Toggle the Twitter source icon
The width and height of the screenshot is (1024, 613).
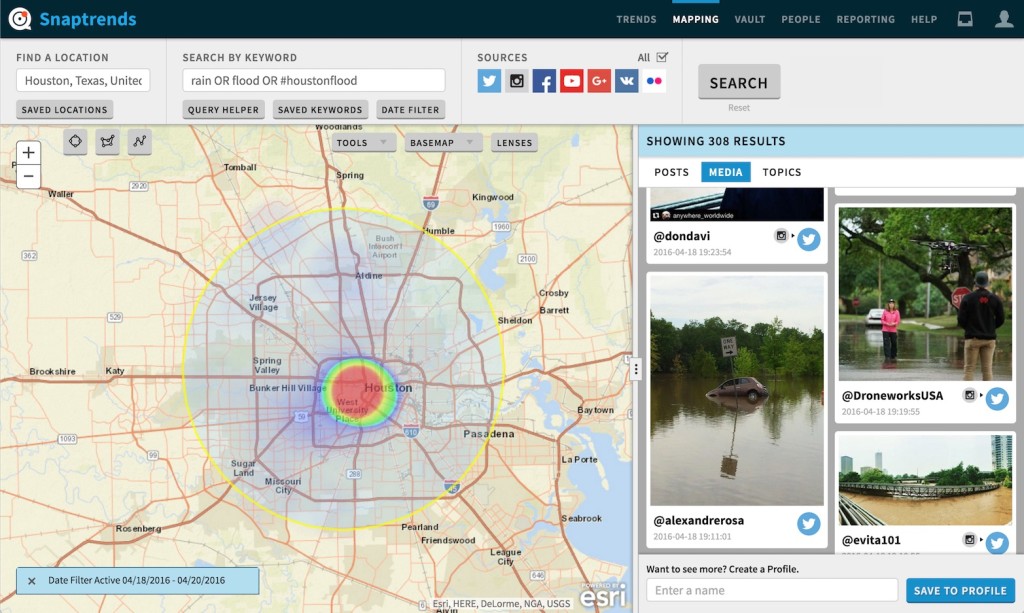click(x=489, y=81)
